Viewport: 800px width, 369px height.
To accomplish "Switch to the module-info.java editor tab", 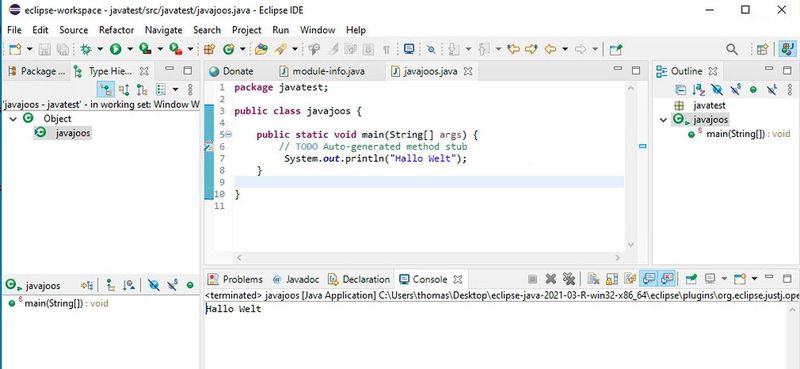I will click(x=322, y=71).
